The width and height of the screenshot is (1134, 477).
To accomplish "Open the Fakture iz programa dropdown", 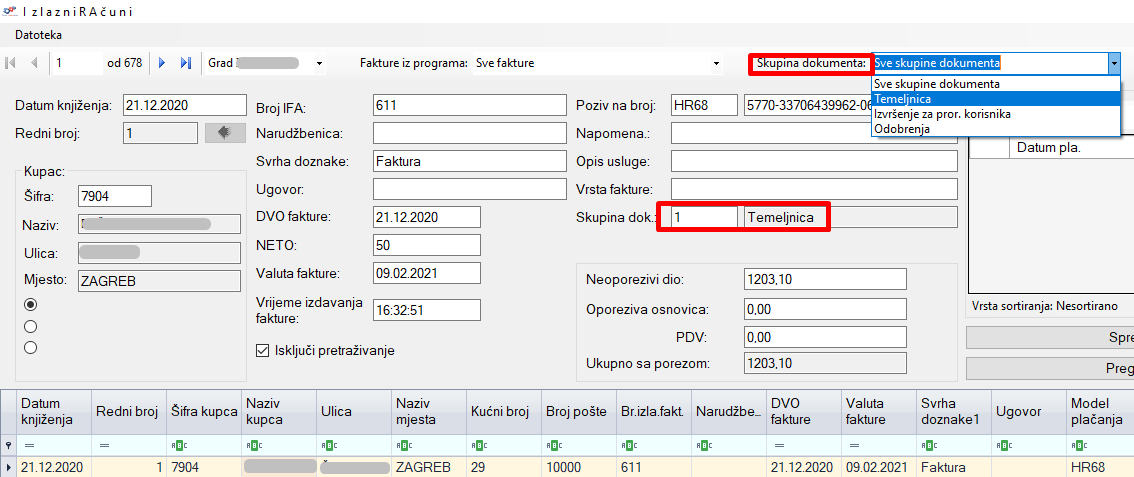I will [x=715, y=63].
